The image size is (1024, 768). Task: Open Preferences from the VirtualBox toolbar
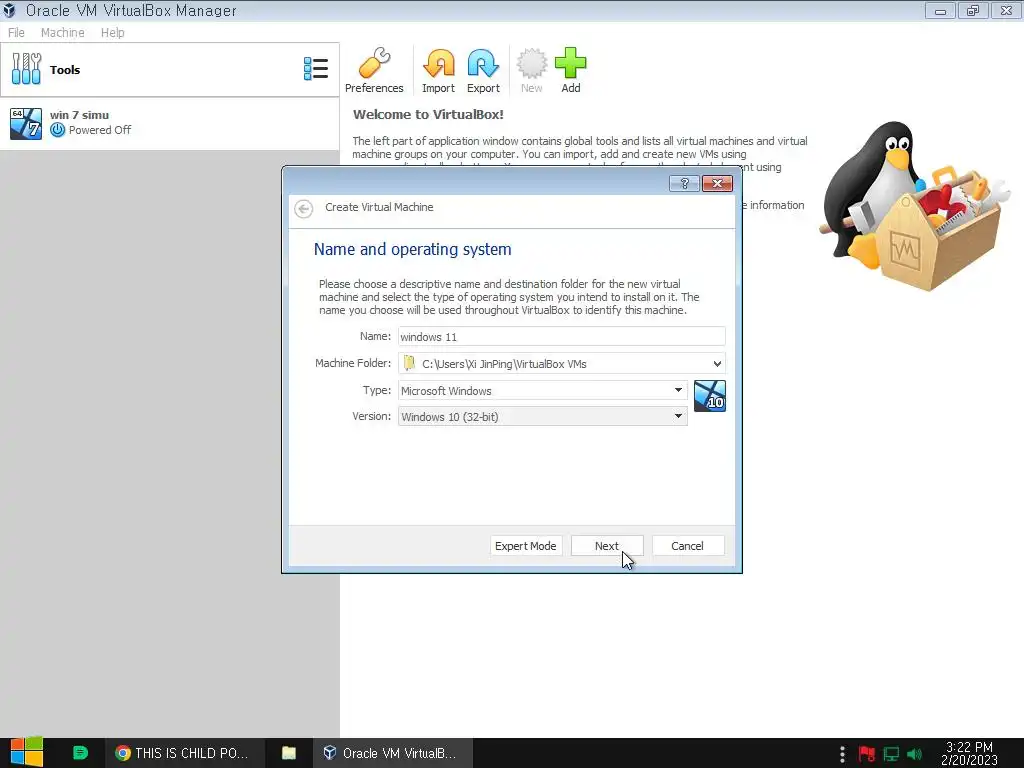pyautogui.click(x=374, y=71)
